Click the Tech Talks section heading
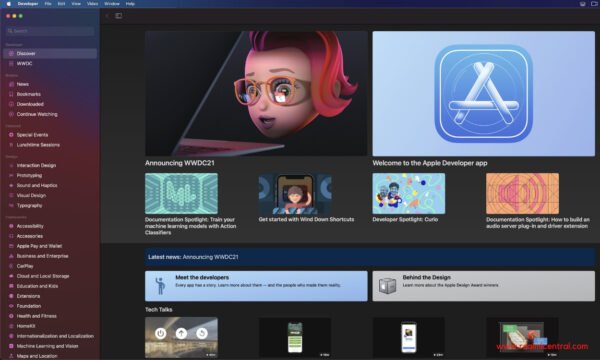 [158, 310]
